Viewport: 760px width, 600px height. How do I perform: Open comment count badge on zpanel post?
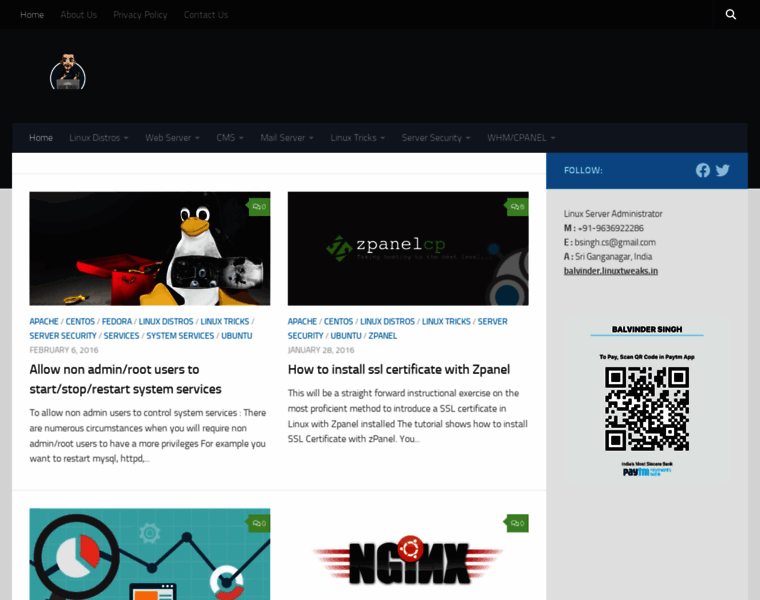[x=517, y=207]
